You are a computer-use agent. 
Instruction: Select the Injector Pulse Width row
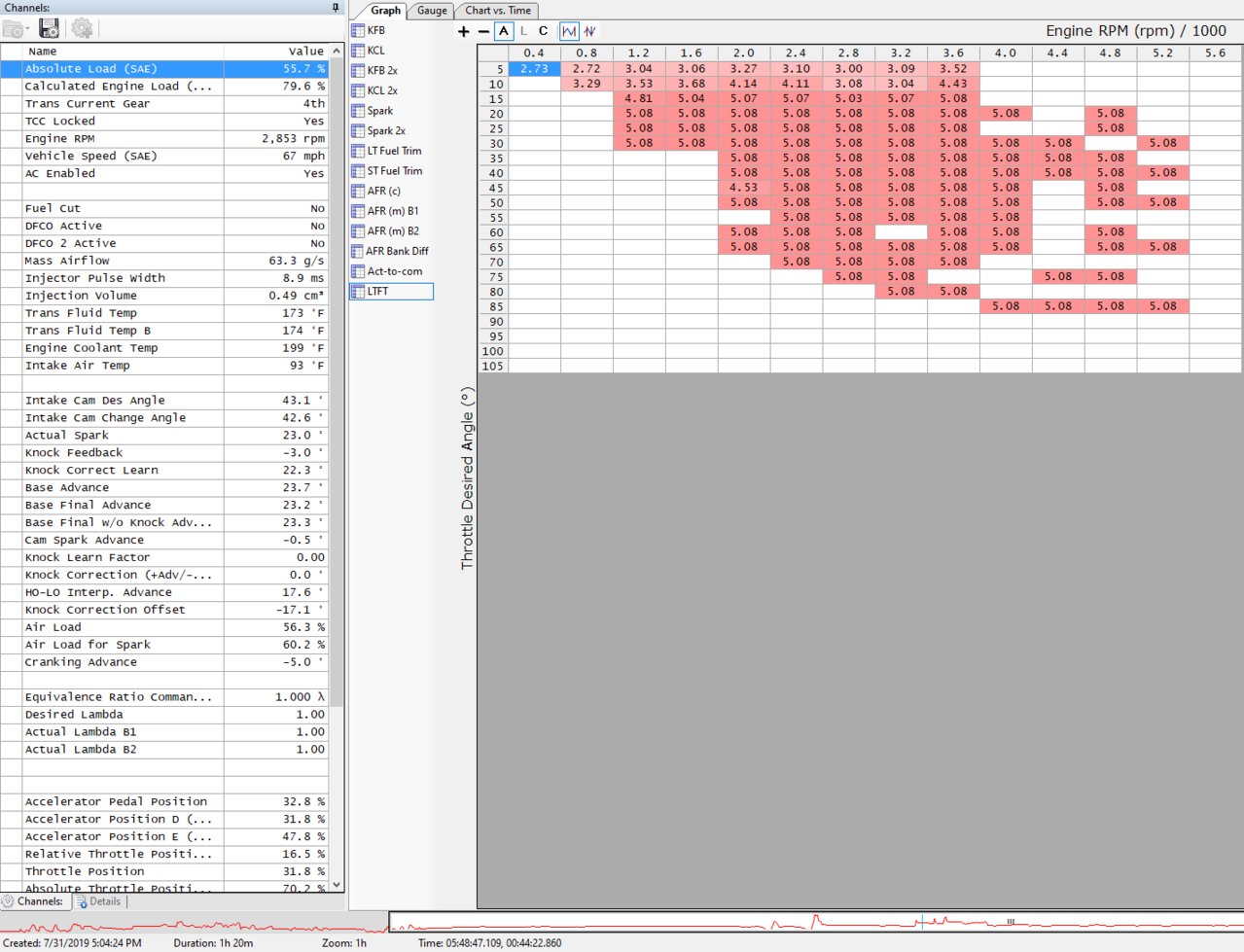coord(164,279)
